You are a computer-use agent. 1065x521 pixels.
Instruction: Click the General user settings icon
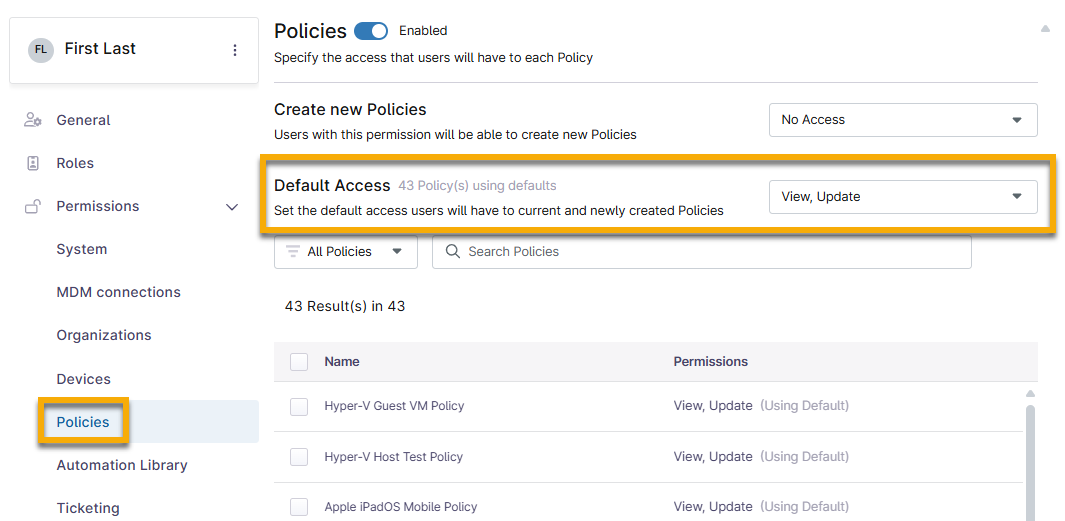pyautogui.click(x=33, y=120)
